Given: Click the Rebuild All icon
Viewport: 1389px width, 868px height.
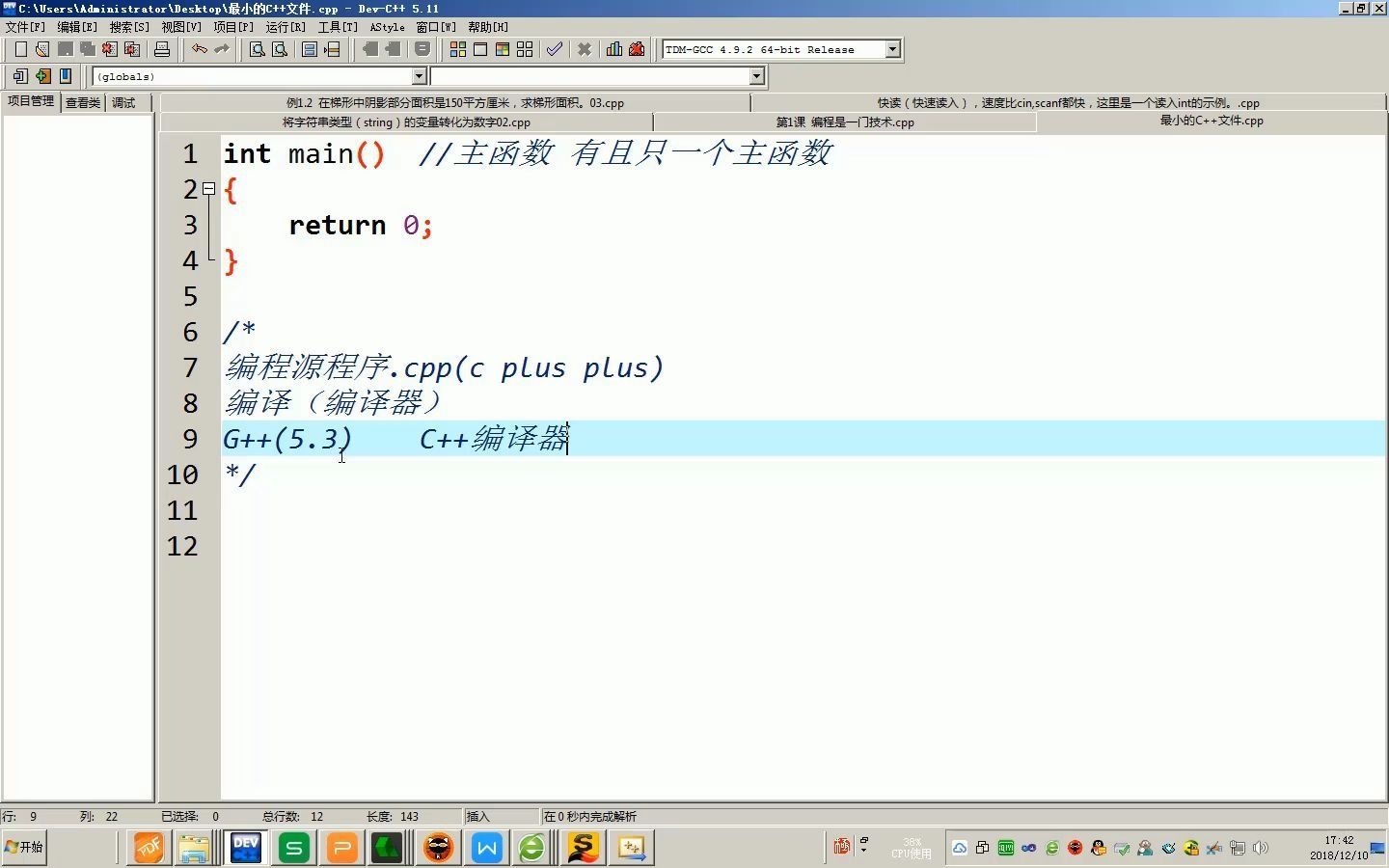Looking at the screenshot, I should pyautogui.click(x=525, y=49).
